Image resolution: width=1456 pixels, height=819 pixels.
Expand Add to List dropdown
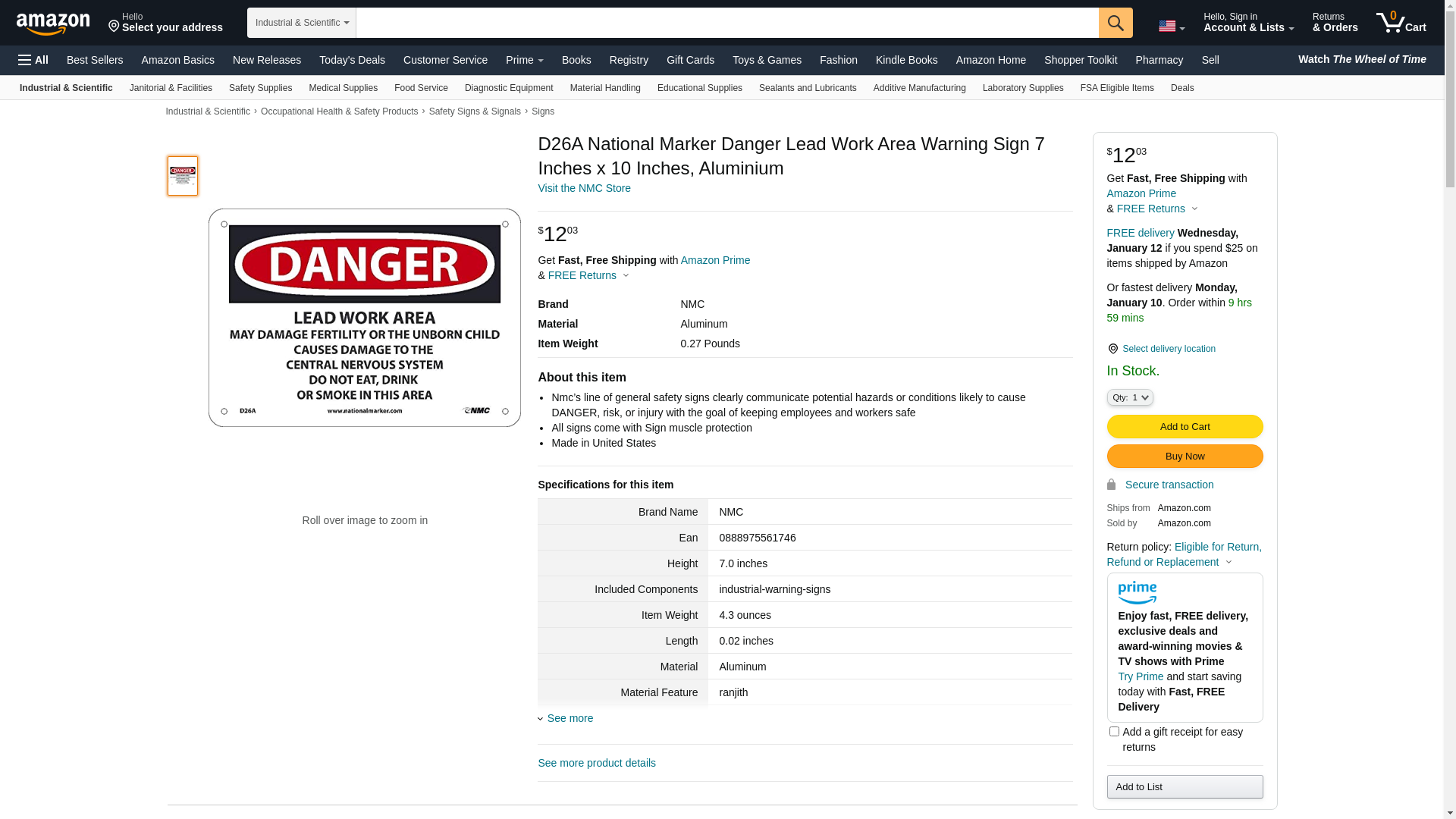(1184, 786)
